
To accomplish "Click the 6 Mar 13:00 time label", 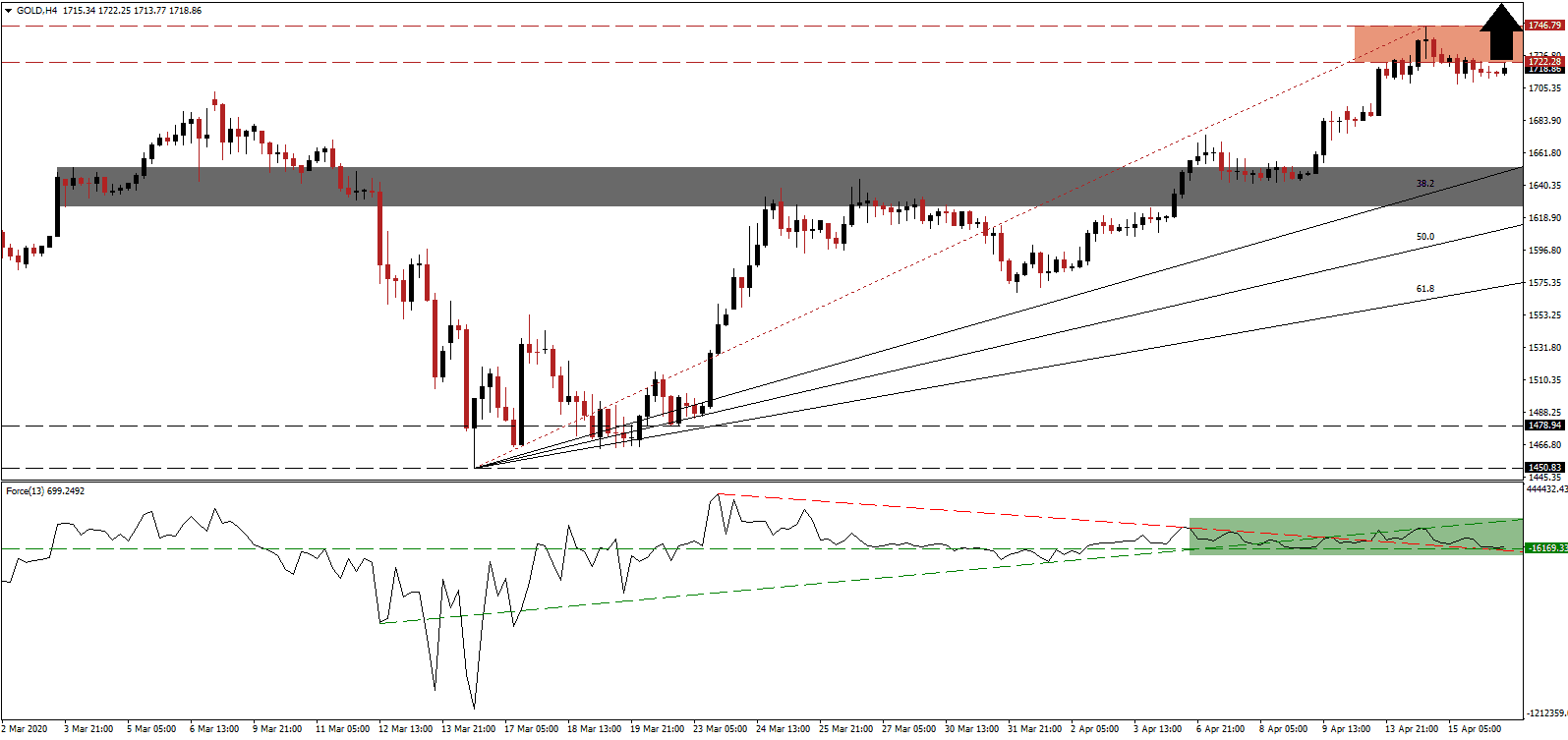I will (214, 729).
